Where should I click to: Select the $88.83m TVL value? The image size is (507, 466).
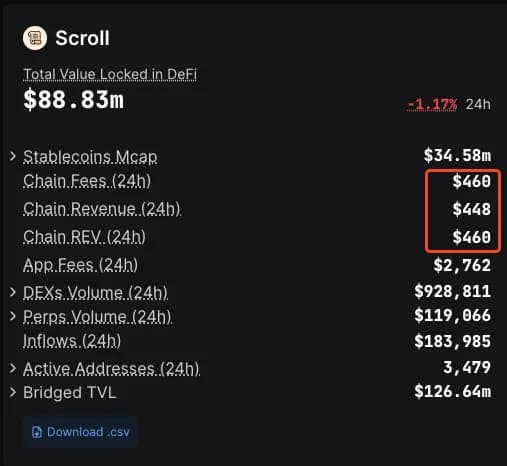point(74,99)
